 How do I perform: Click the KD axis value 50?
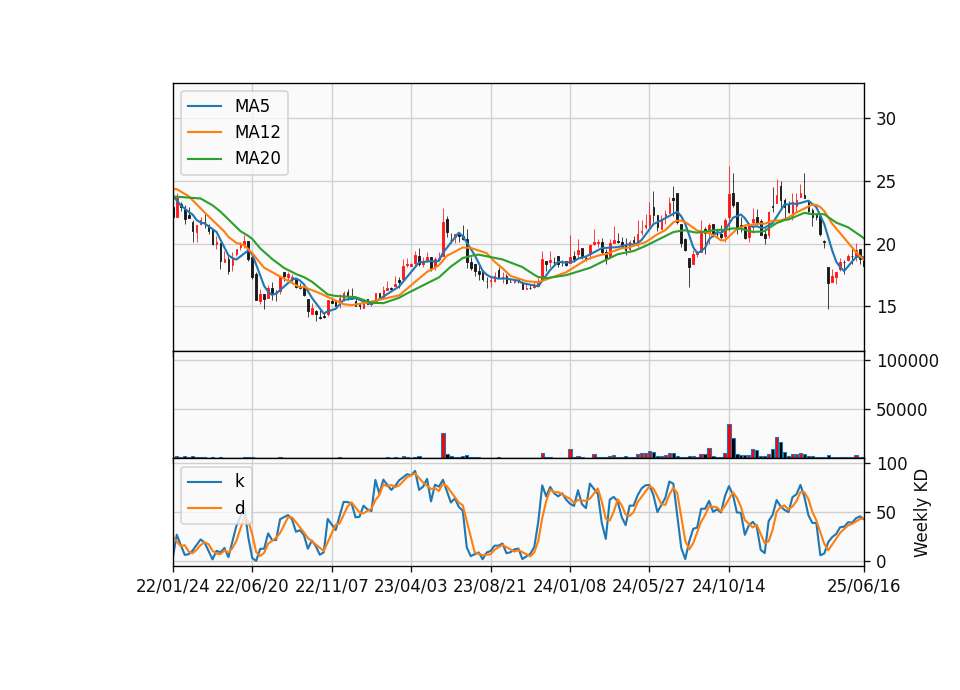point(886,513)
